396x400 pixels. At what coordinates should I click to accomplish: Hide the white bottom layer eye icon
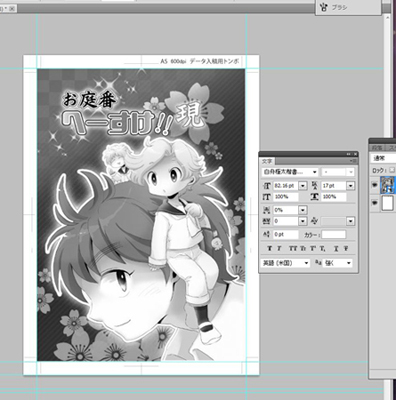(x=375, y=203)
